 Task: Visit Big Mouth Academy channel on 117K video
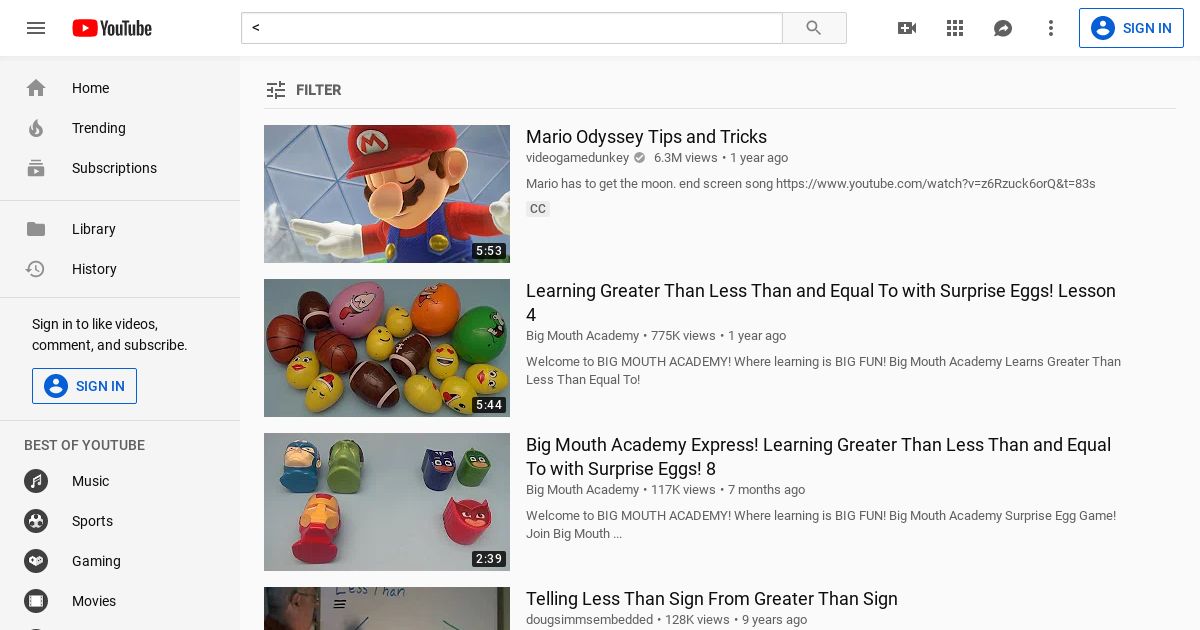coord(582,490)
